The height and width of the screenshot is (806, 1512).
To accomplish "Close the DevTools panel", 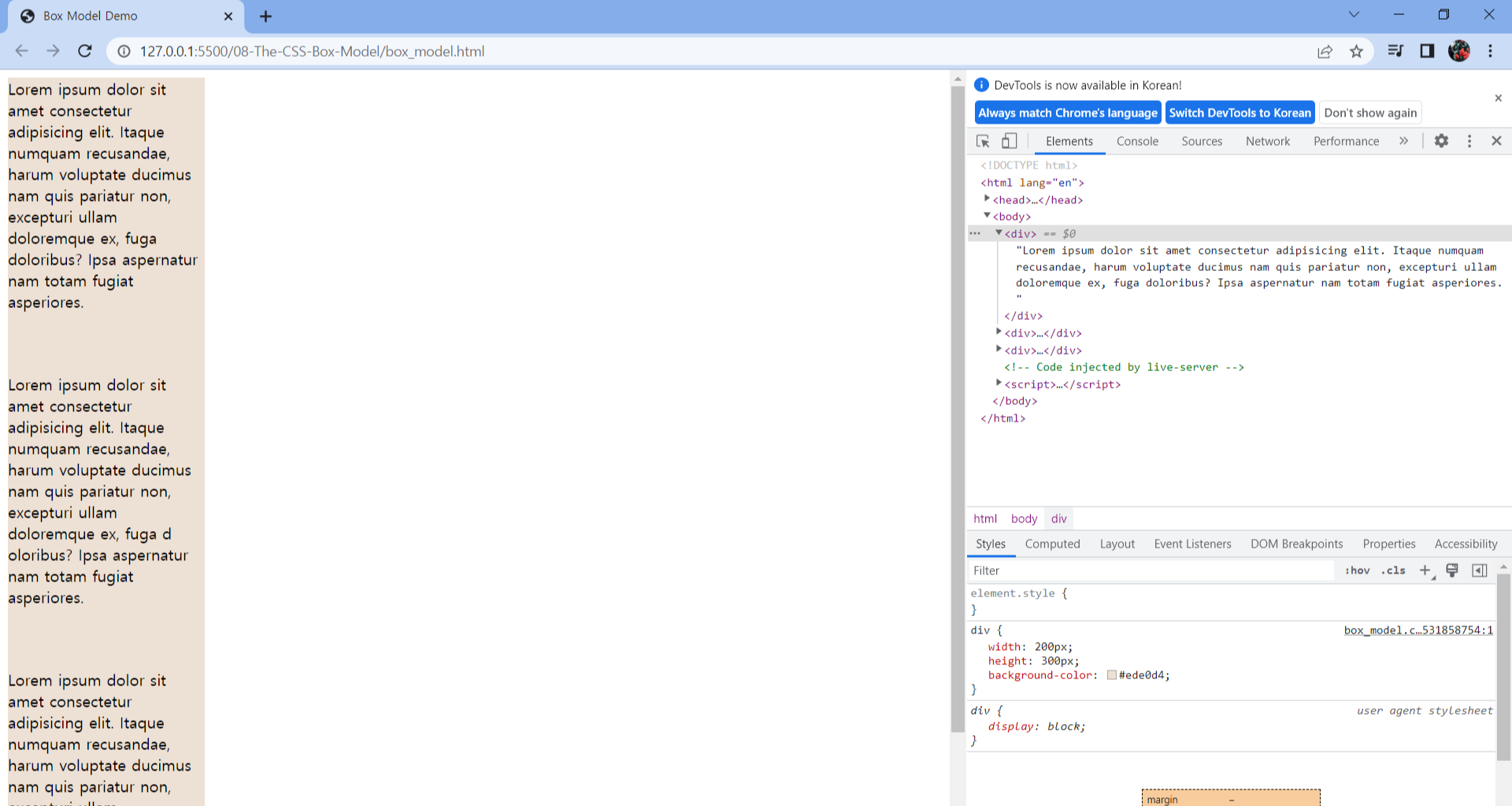I will [1496, 141].
